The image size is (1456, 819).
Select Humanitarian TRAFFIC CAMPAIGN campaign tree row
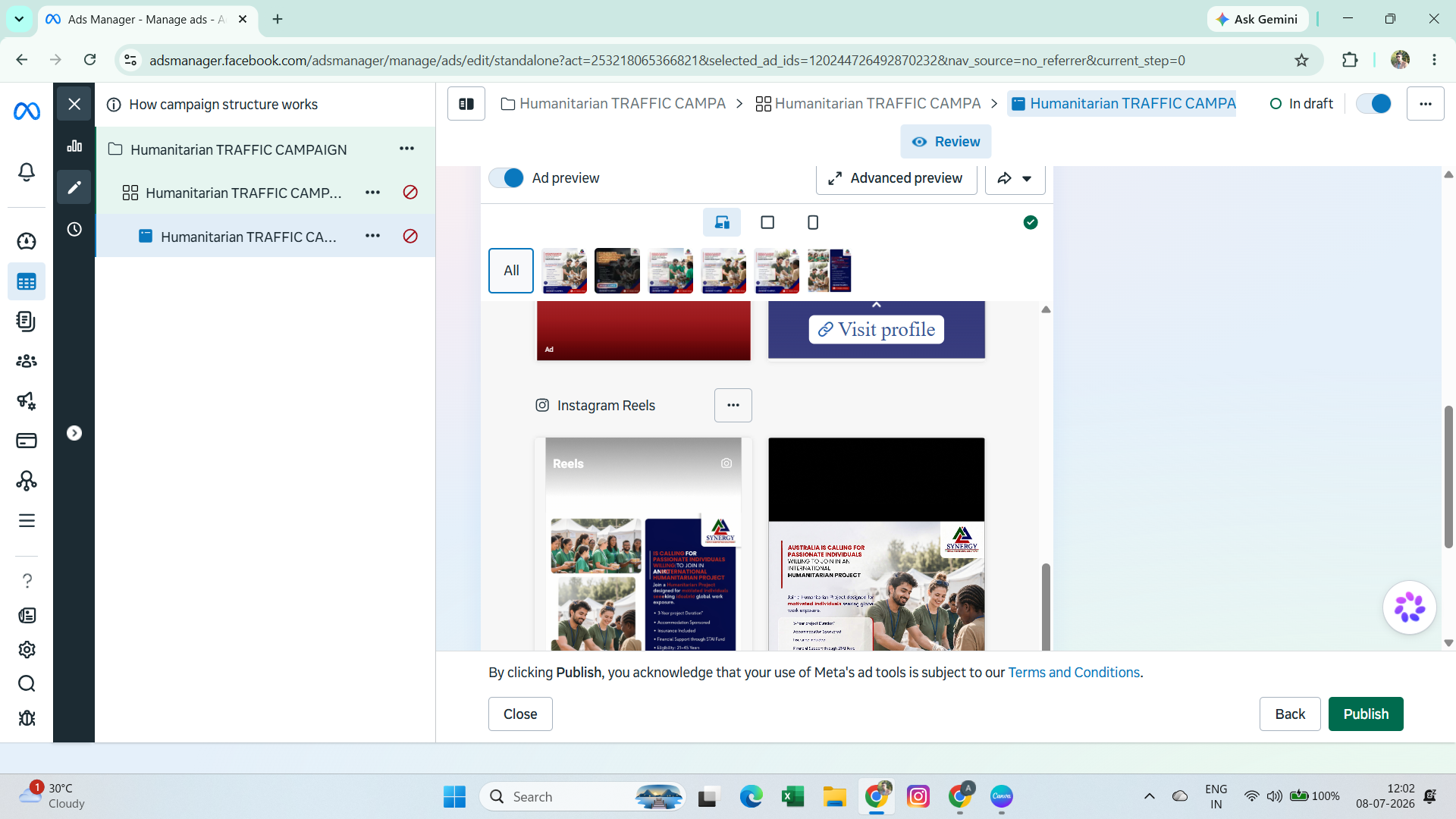[x=265, y=149]
